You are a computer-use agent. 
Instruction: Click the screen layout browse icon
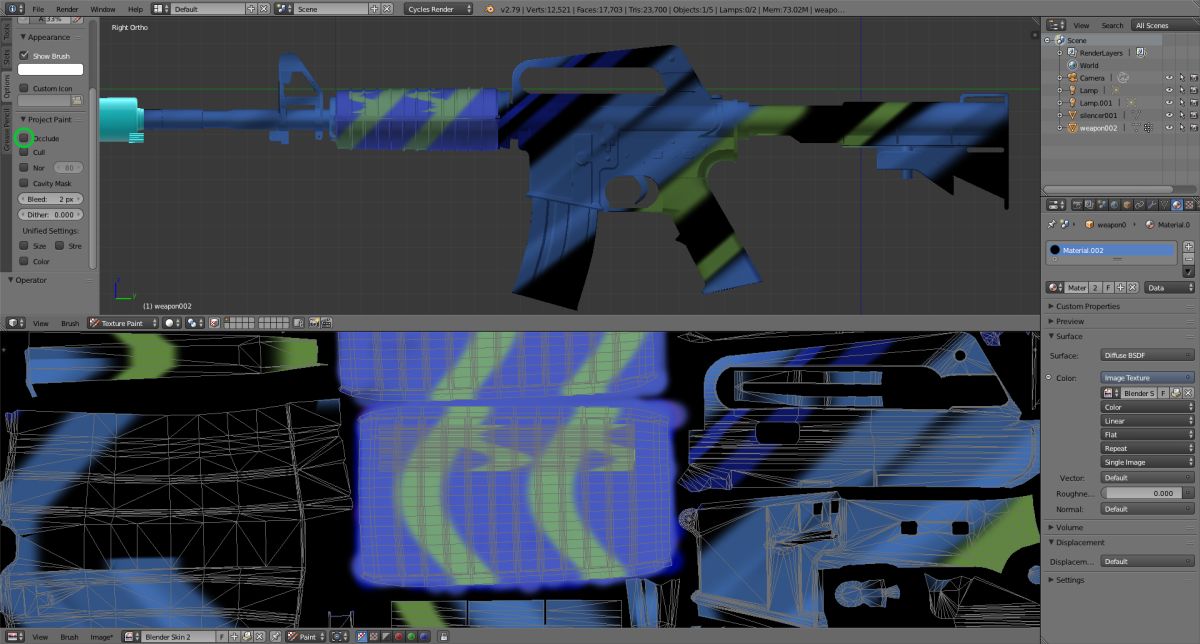(x=161, y=8)
